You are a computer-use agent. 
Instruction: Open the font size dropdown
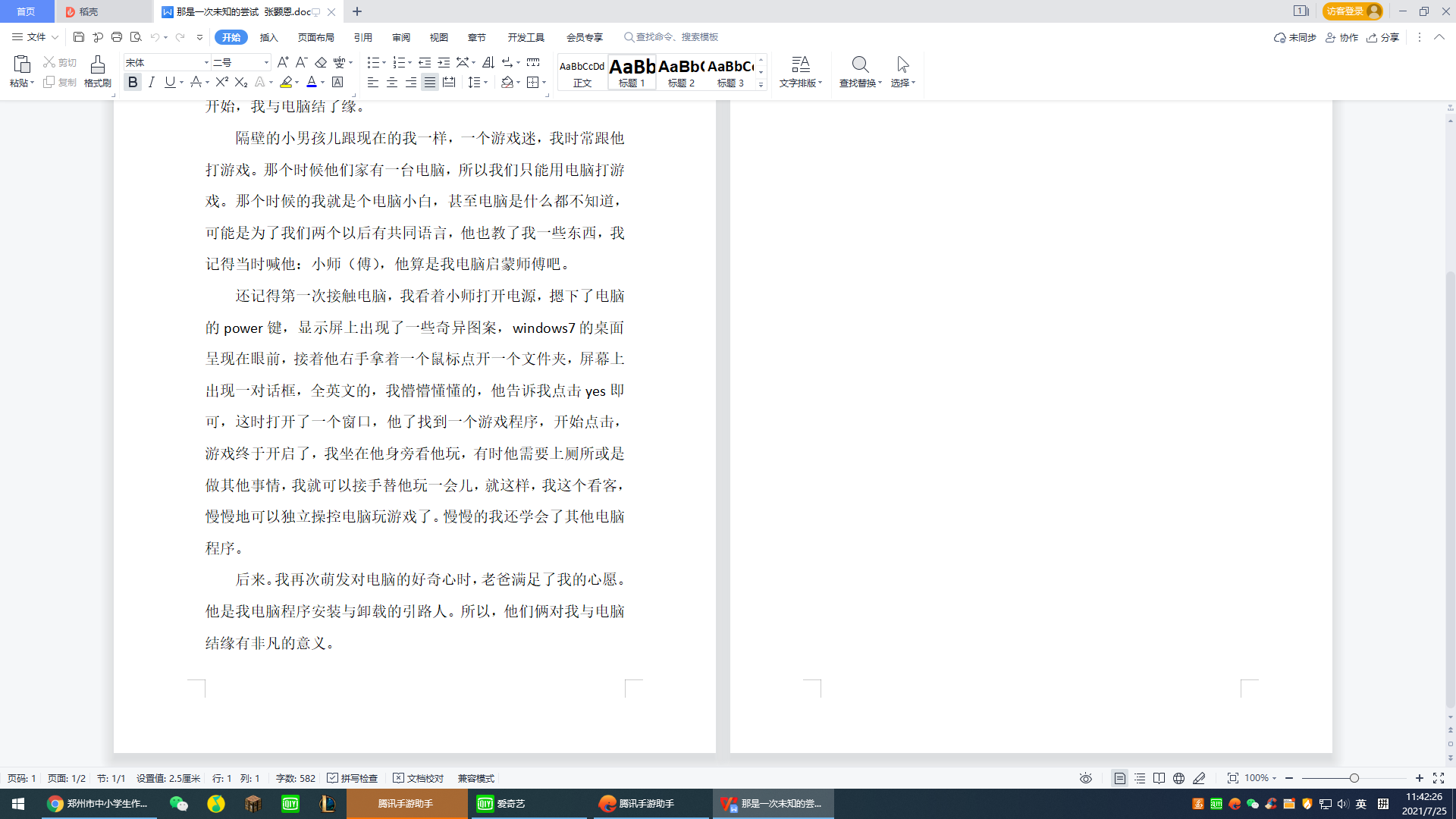[x=266, y=62]
